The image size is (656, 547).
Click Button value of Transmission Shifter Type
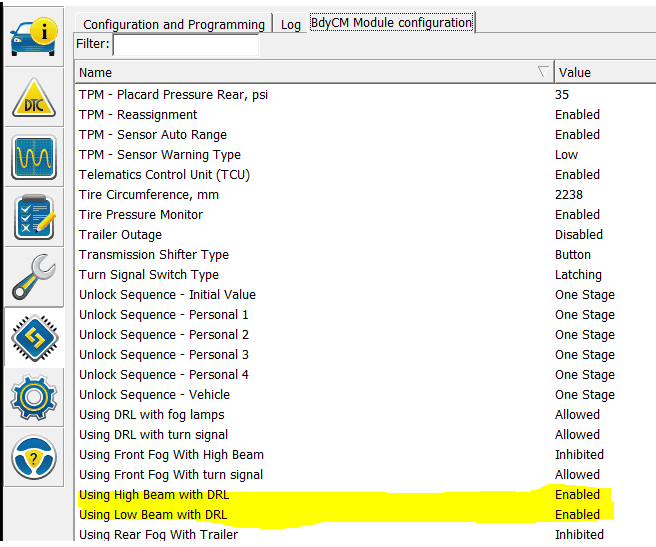point(573,255)
